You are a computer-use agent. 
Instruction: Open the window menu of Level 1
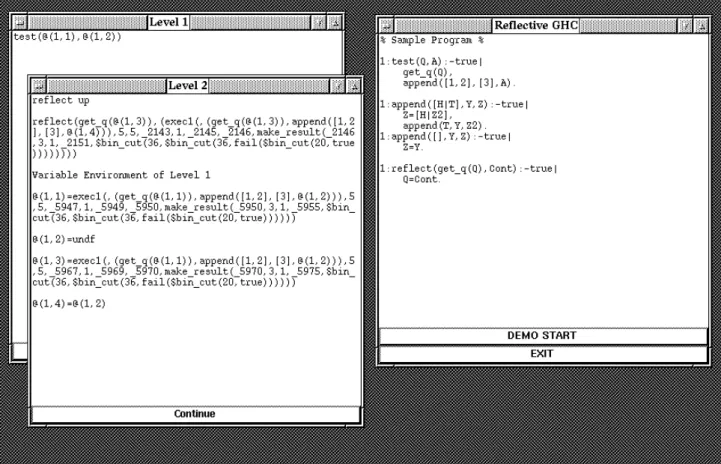tap(20, 22)
